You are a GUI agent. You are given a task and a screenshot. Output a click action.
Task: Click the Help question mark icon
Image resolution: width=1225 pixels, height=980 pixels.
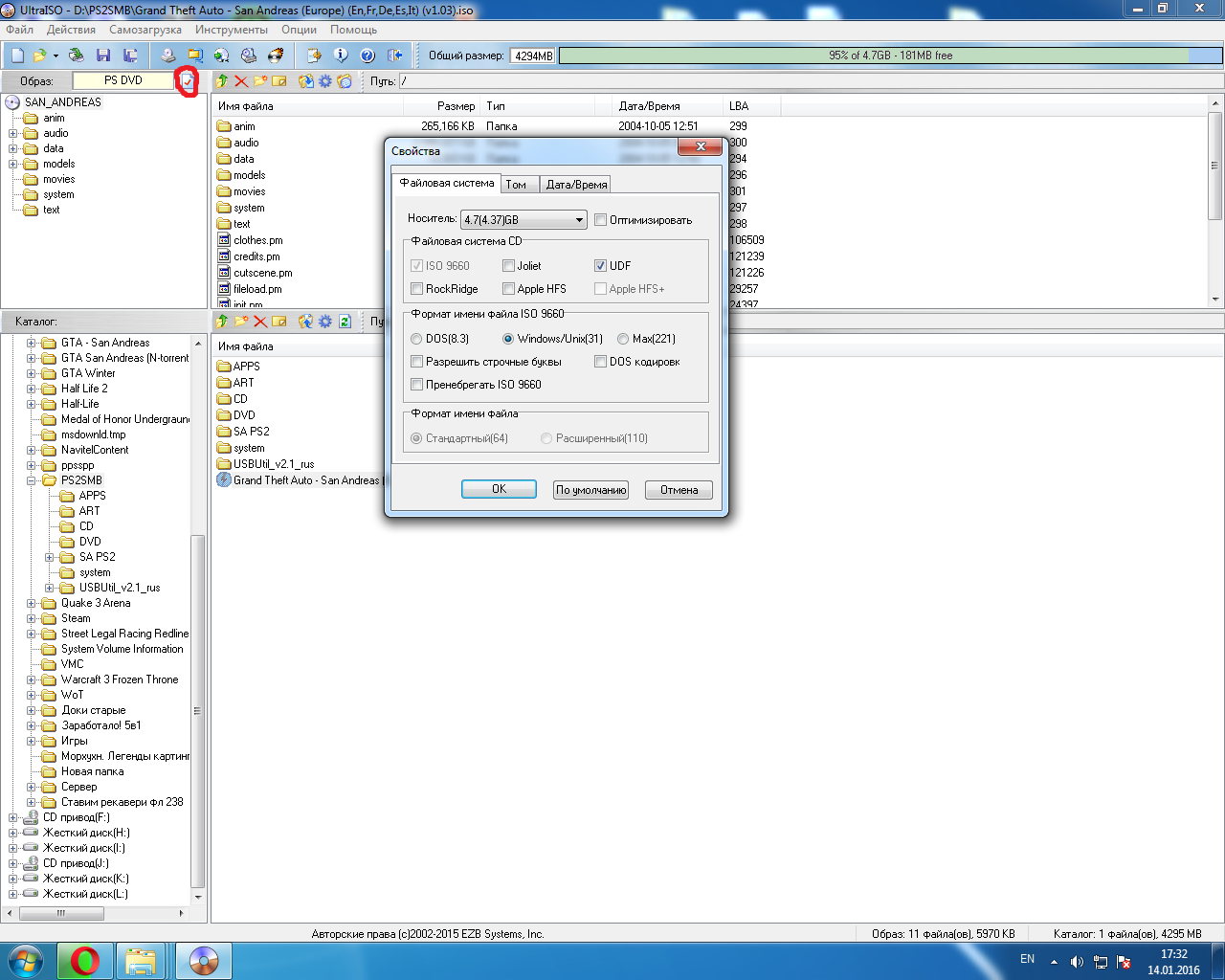[367, 56]
